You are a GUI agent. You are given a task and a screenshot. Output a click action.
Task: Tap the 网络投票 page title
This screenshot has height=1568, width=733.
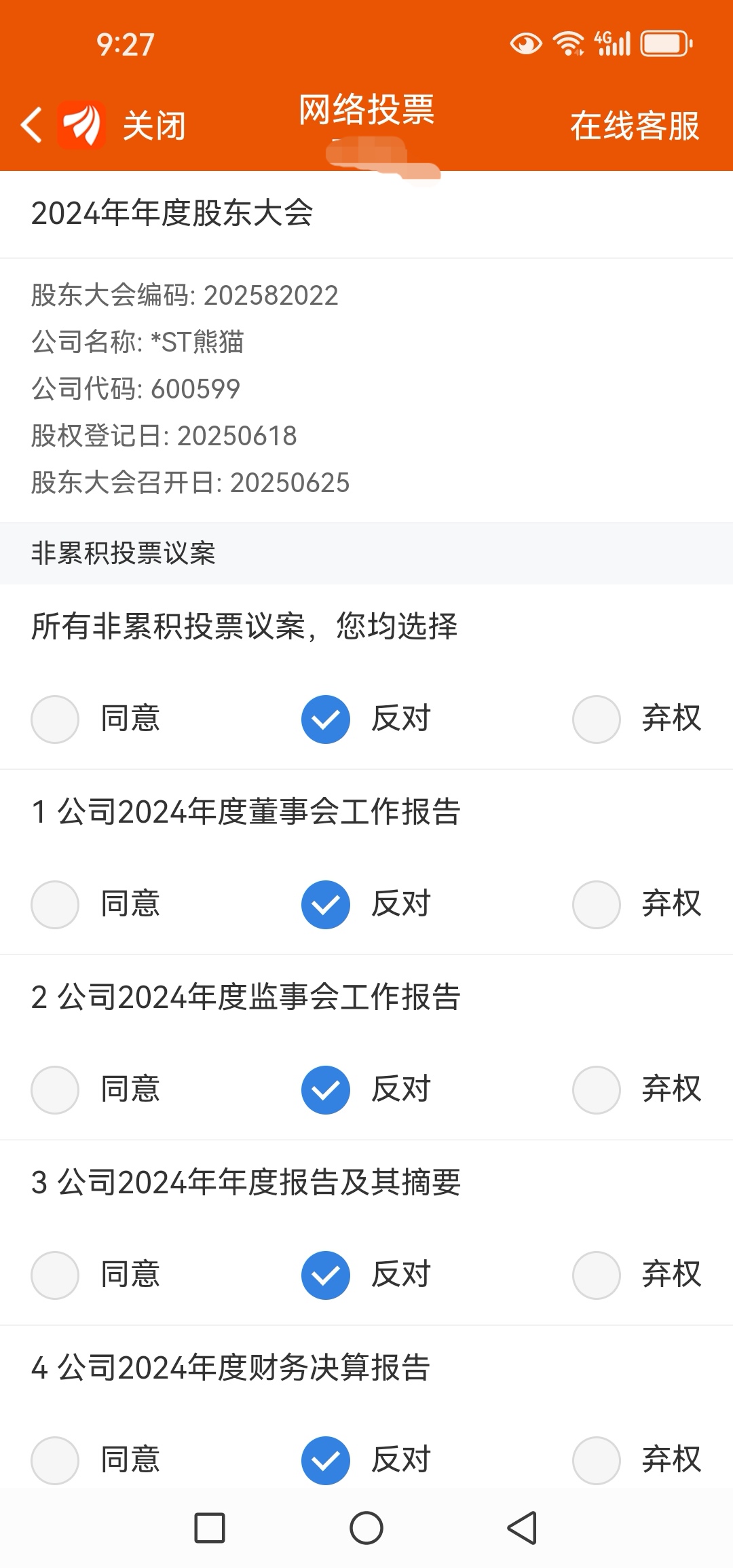tap(366, 109)
